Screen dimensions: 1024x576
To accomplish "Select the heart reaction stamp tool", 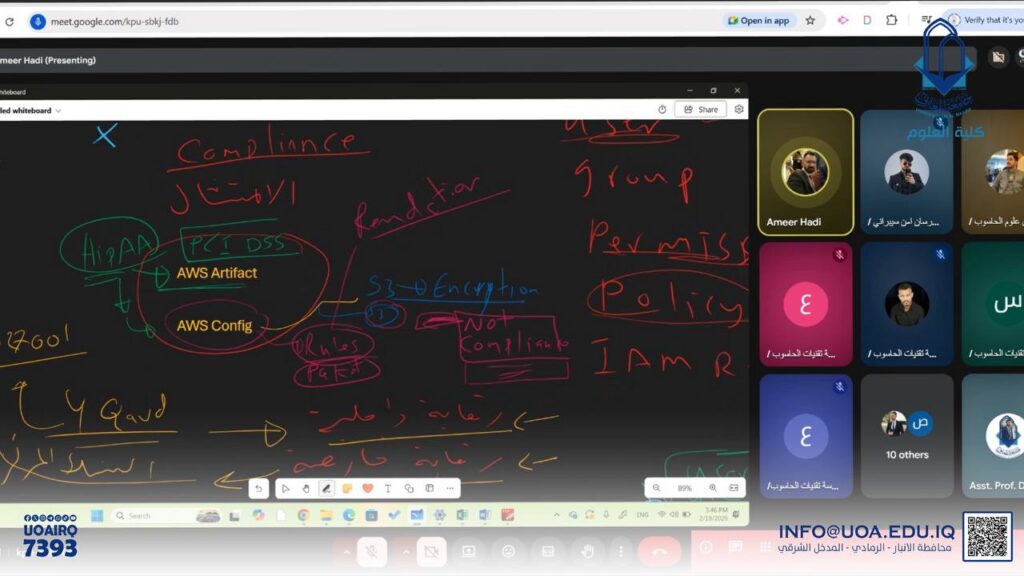I will (368, 488).
